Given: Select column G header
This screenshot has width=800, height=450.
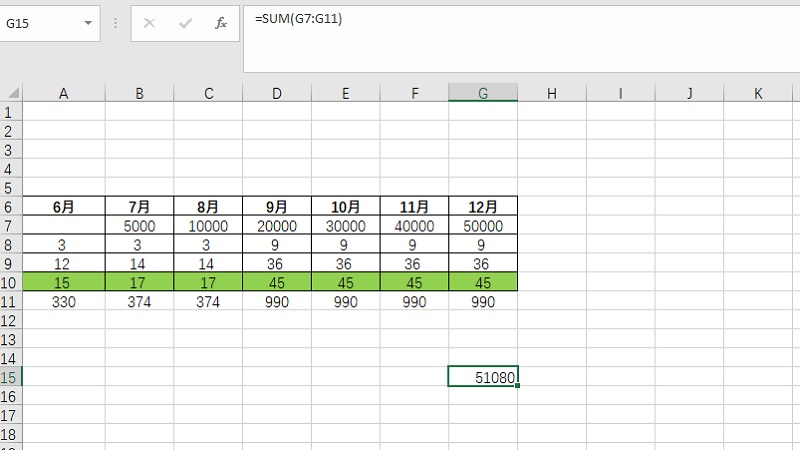Looking at the screenshot, I should coord(483,93).
